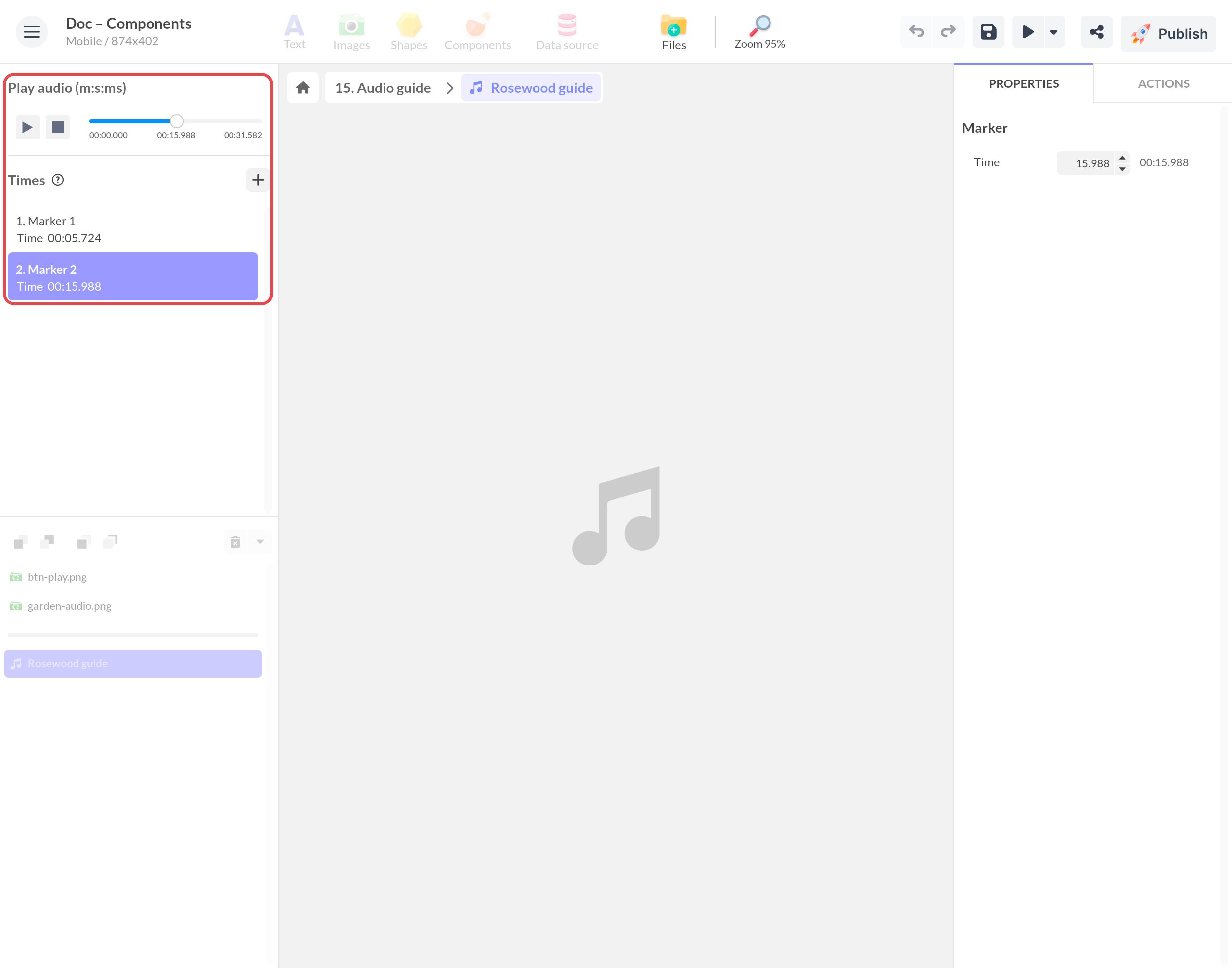Select the Rosewood guide layer
The width and height of the screenshot is (1232, 968).
pyautogui.click(x=133, y=664)
